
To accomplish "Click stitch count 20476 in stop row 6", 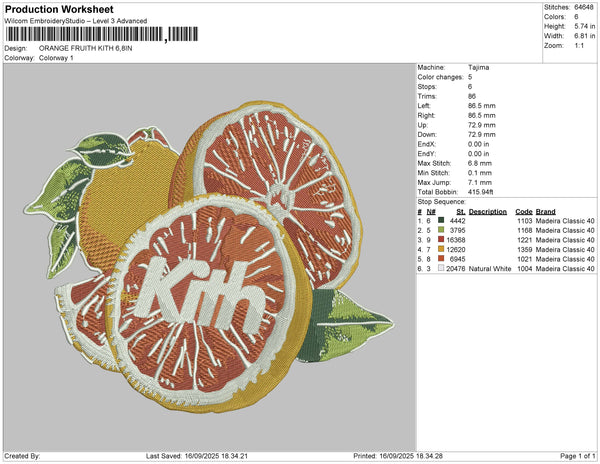I will [x=456, y=269].
